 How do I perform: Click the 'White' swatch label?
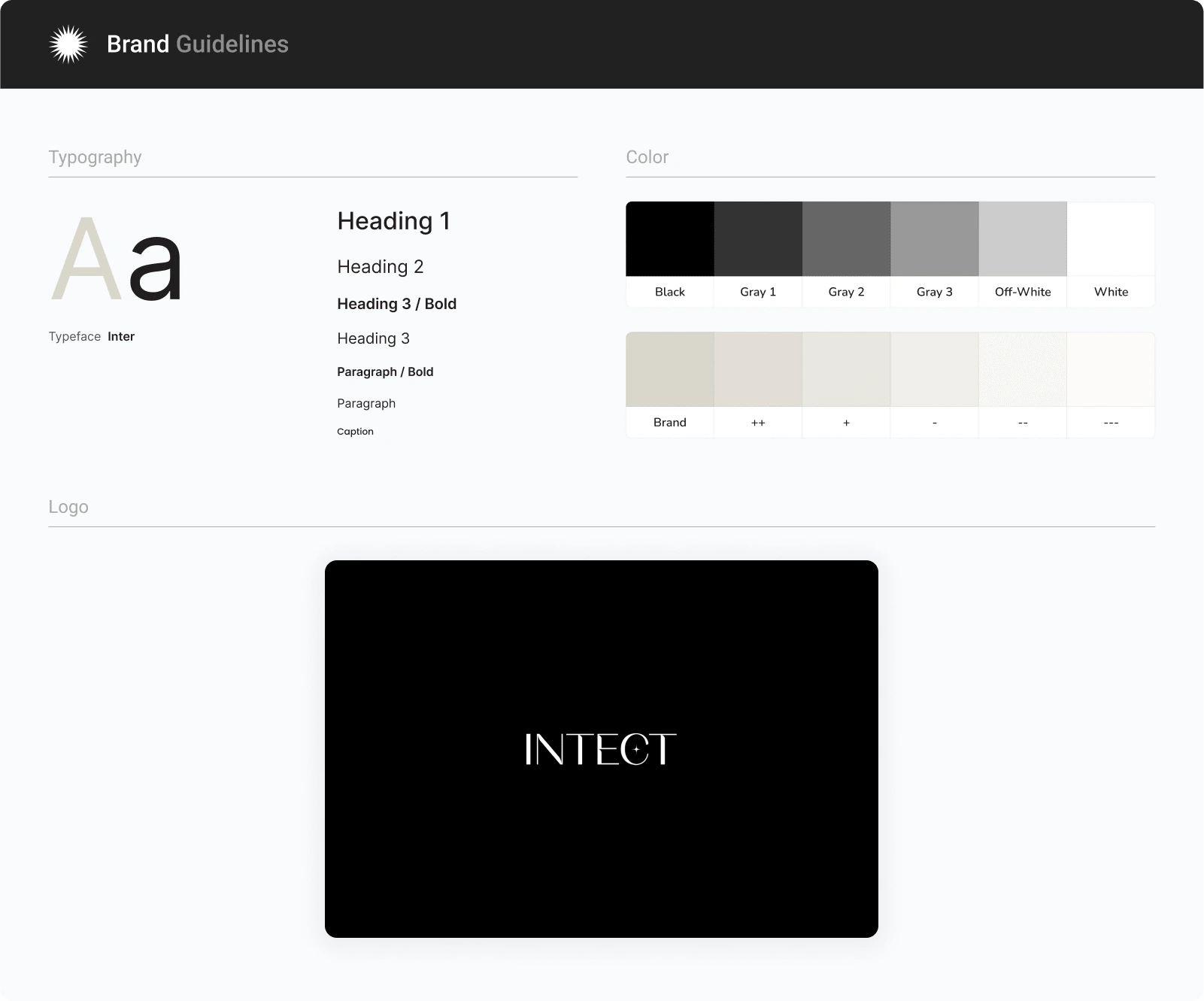coord(1111,292)
